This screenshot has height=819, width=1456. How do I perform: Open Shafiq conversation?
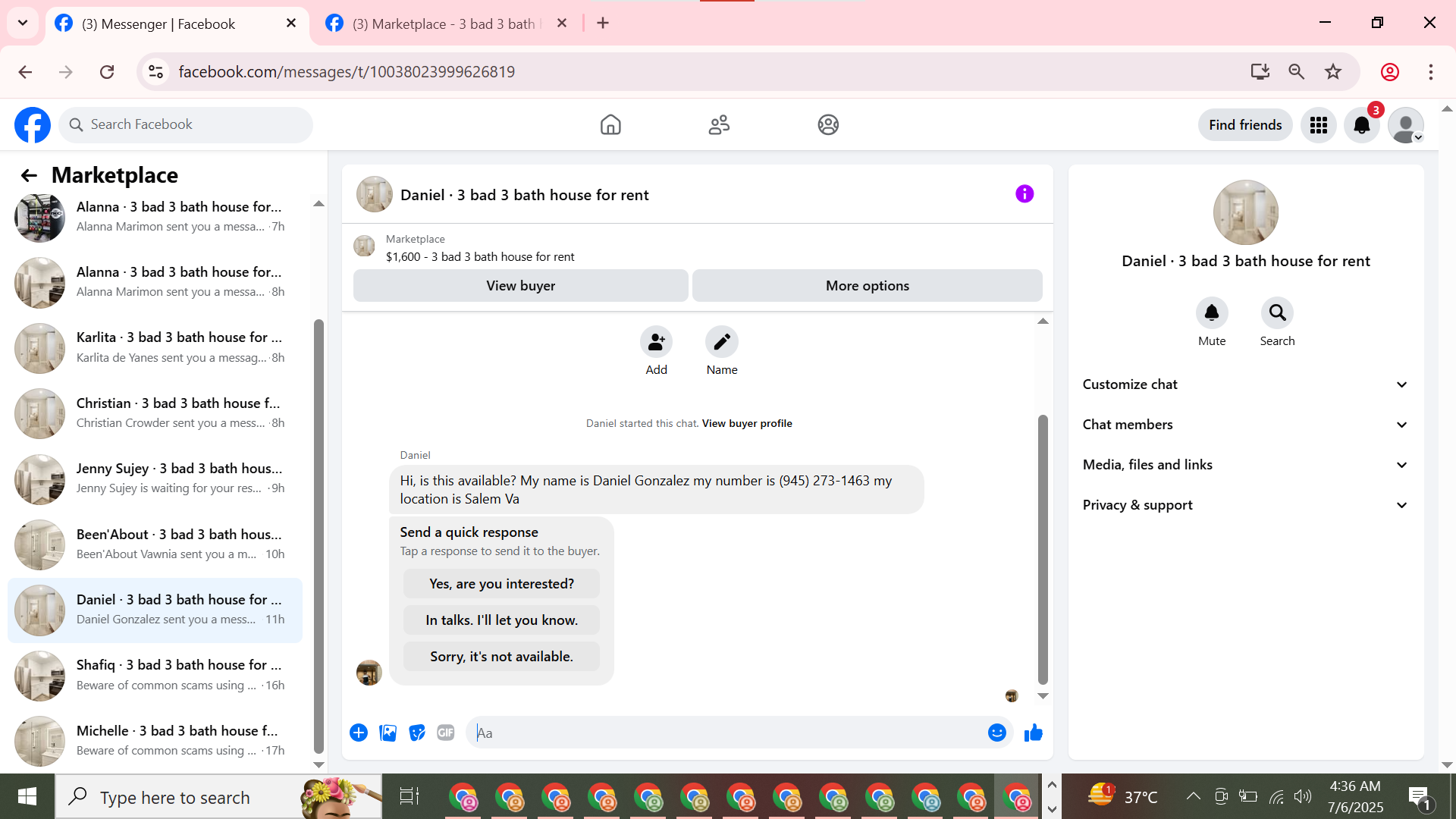tap(155, 676)
